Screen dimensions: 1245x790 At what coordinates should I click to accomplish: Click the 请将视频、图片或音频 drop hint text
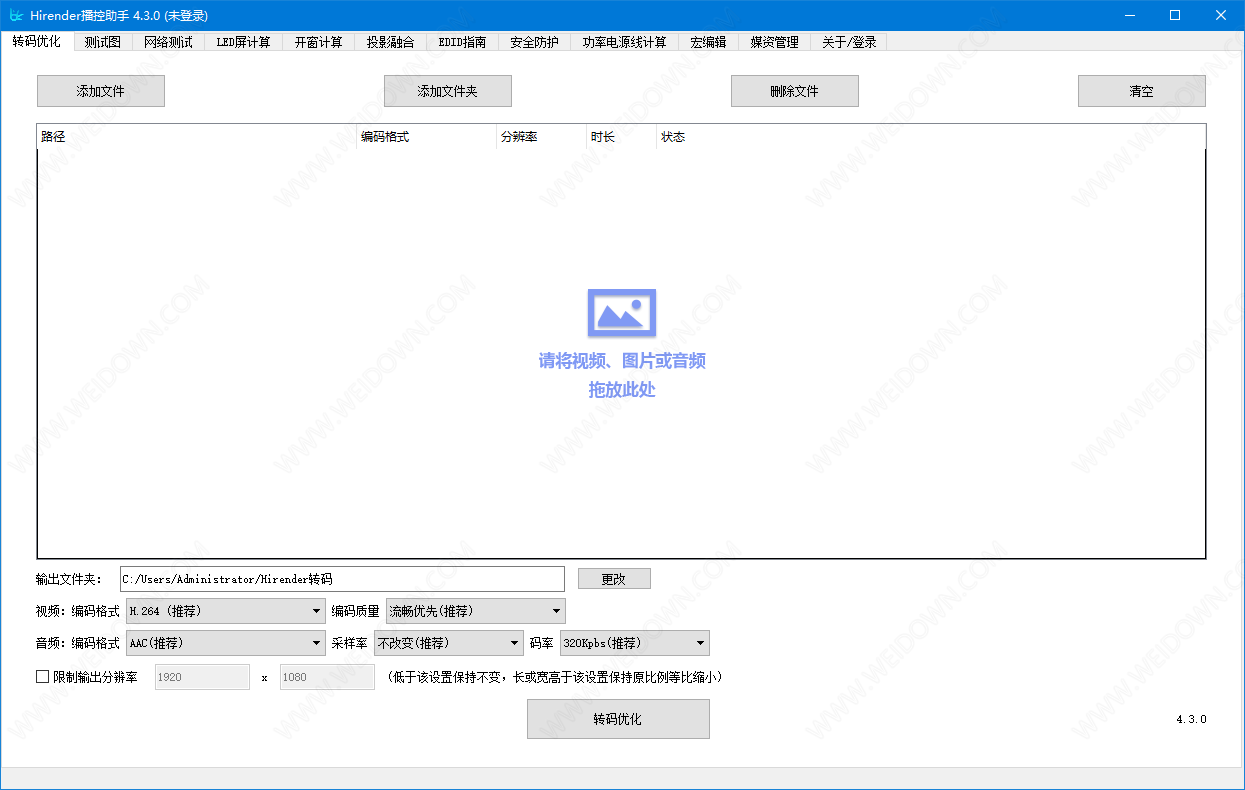point(622,361)
